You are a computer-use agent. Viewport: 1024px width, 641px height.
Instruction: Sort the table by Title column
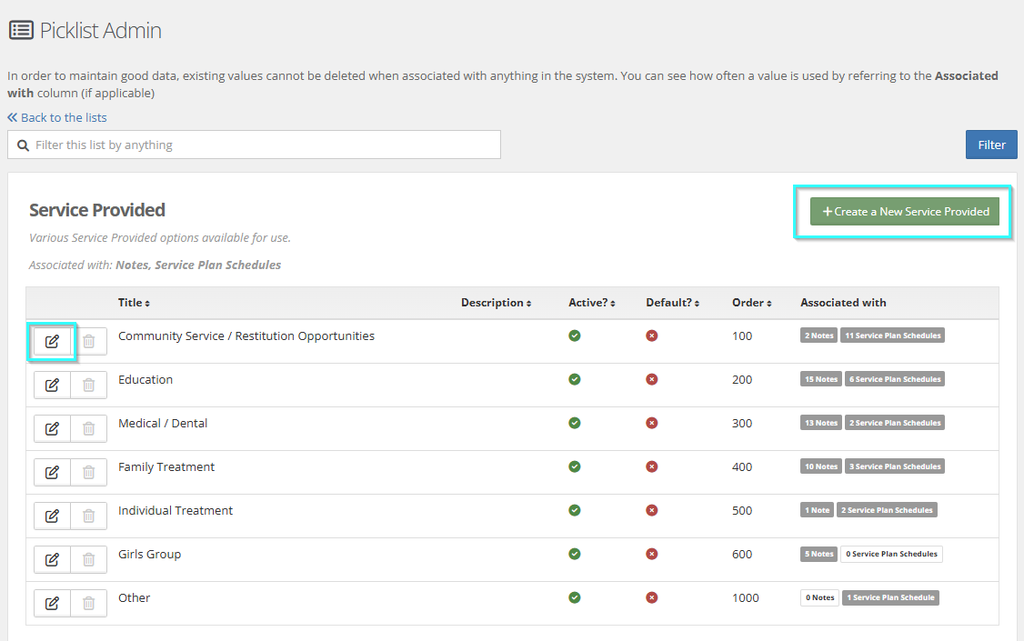pos(134,303)
